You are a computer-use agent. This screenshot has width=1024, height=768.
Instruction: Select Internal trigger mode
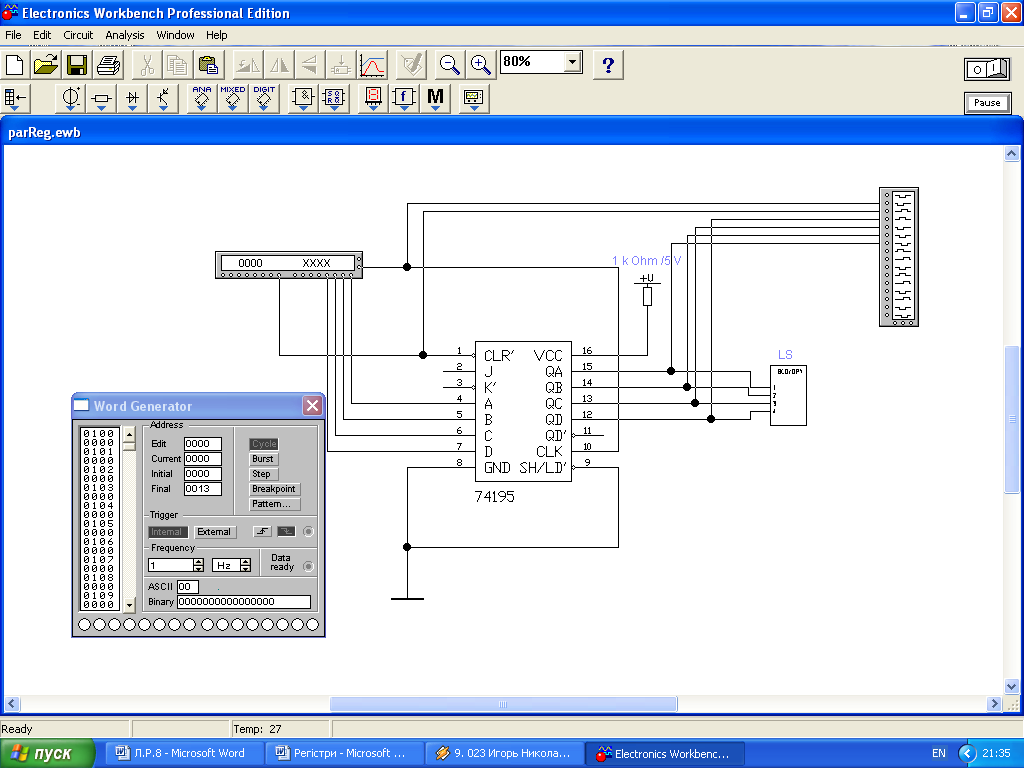coord(167,532)
